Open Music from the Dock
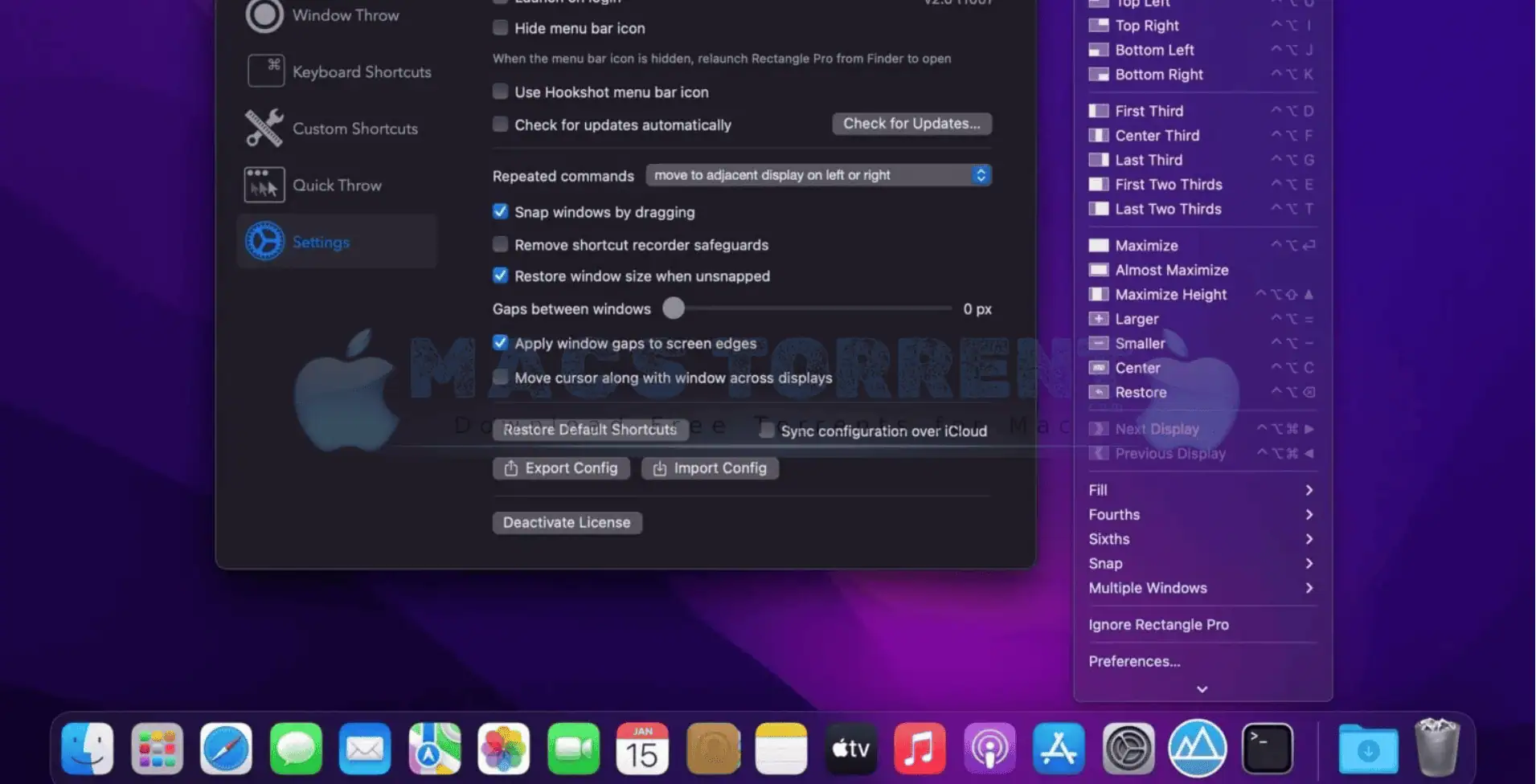 tap(920, 749)
